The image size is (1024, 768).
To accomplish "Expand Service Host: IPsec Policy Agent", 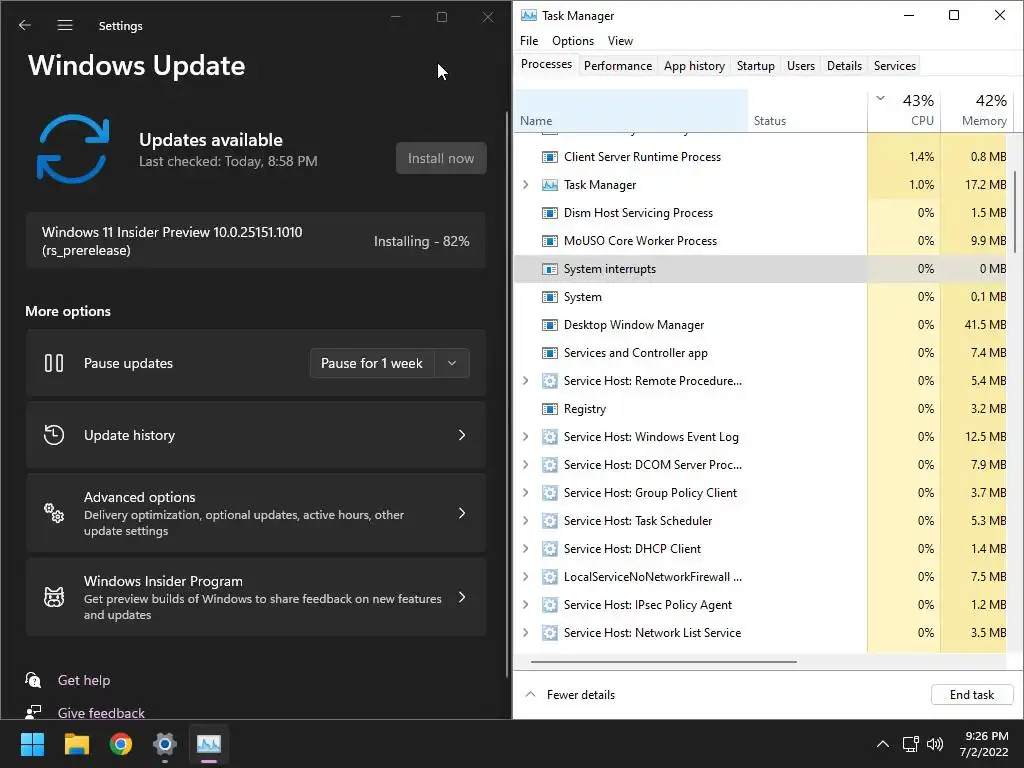I will (x=526, y=605).
